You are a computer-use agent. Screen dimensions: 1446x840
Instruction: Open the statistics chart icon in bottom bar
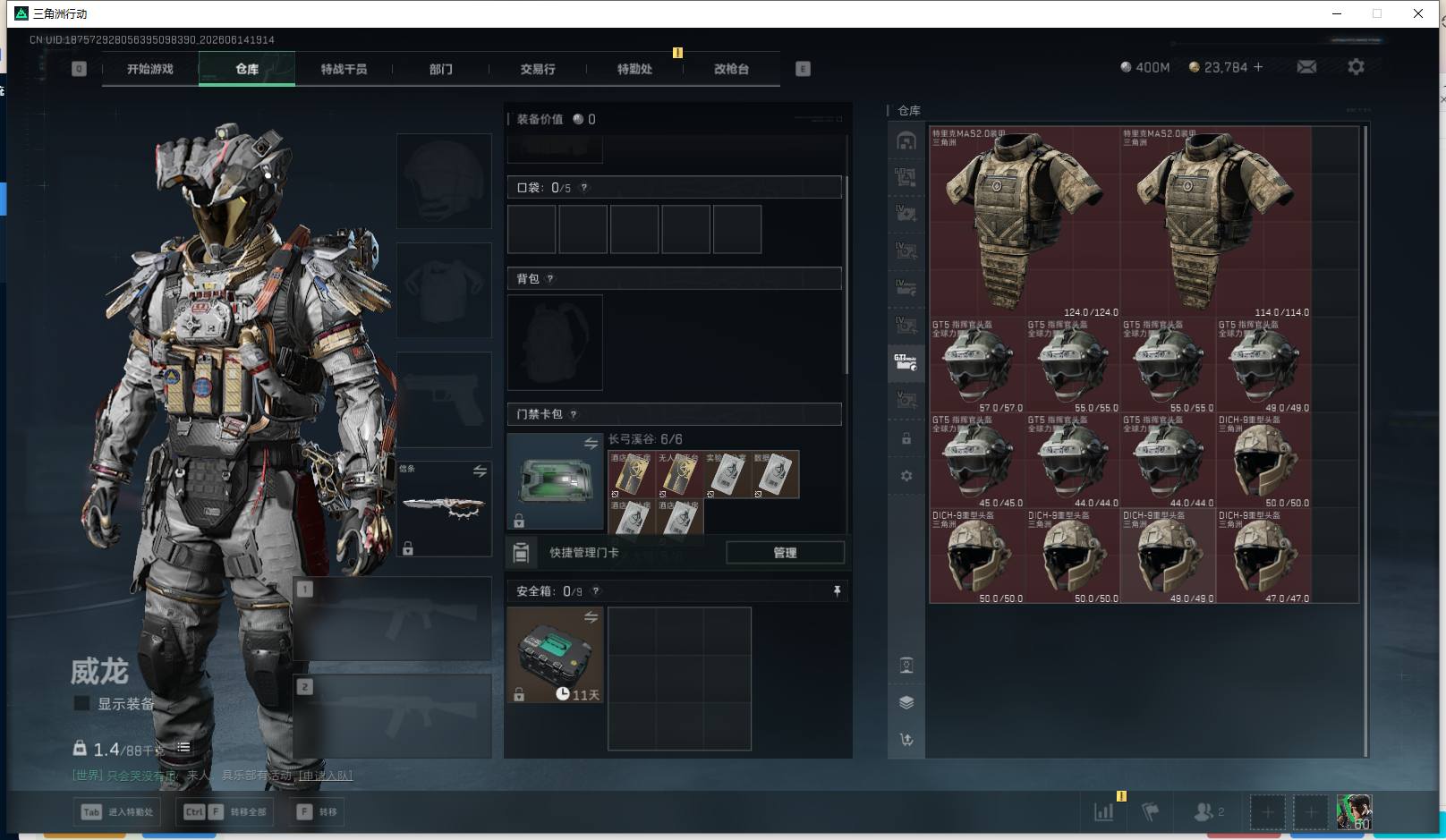click(x=1104, y=811)
